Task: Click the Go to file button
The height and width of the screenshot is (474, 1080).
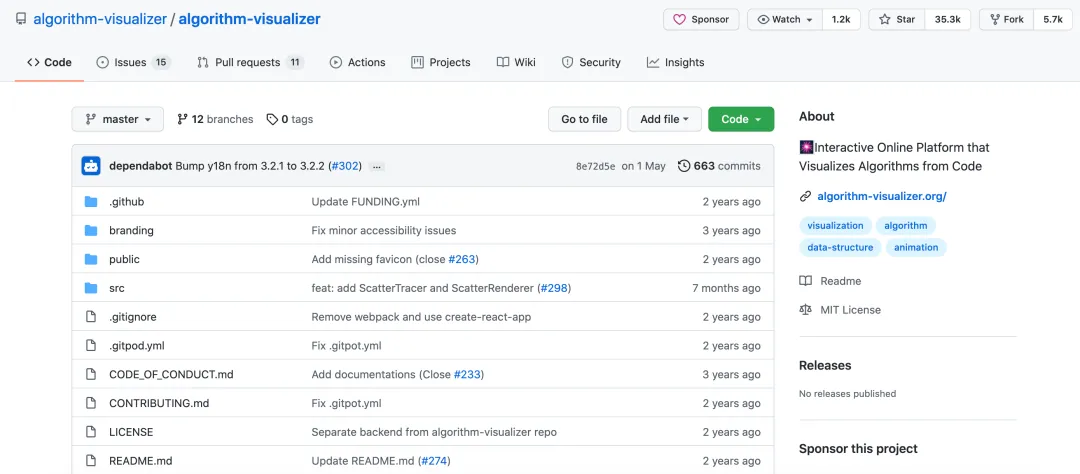Action: pyautogui.click(x=584, y=119)
